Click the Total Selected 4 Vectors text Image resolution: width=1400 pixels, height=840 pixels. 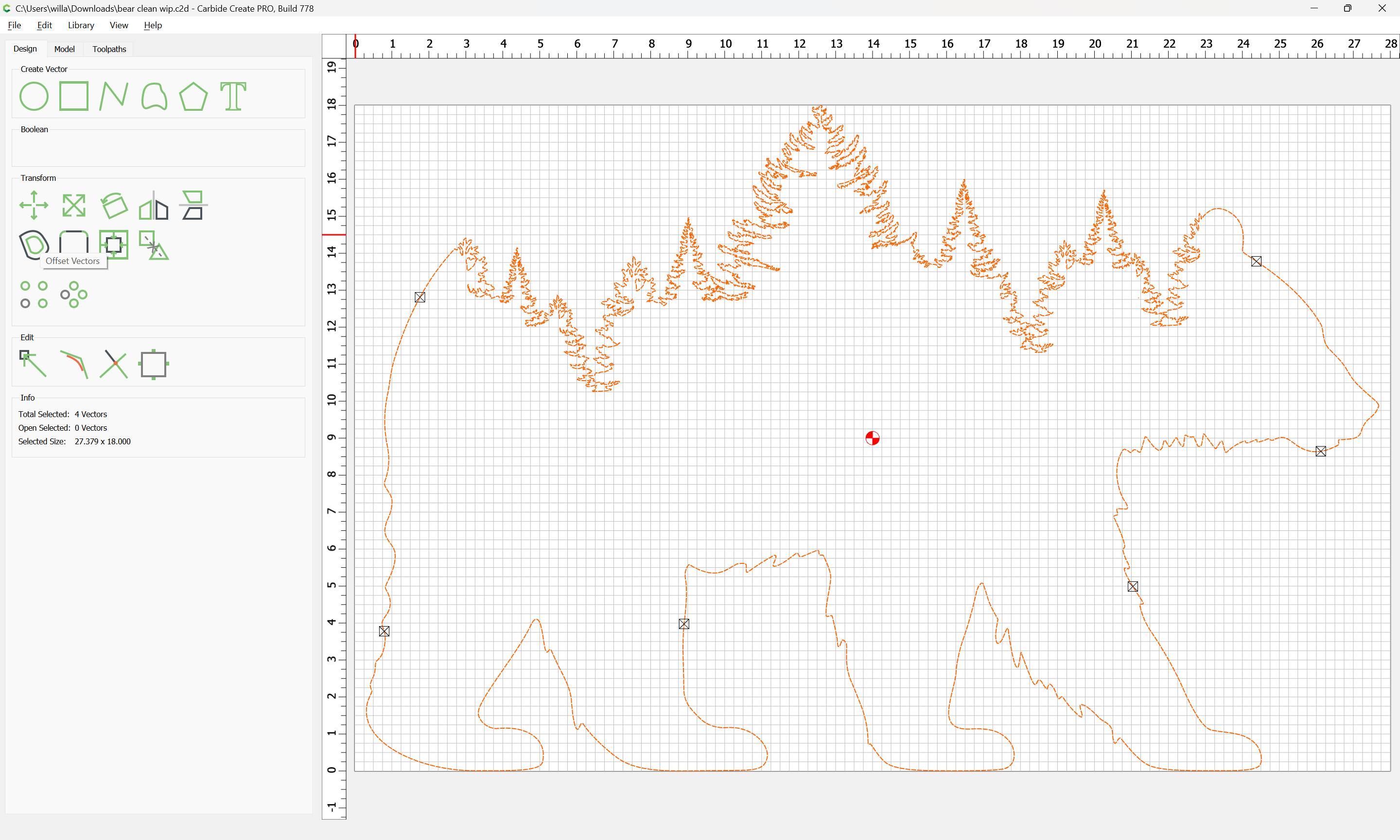tap(63, 414)
